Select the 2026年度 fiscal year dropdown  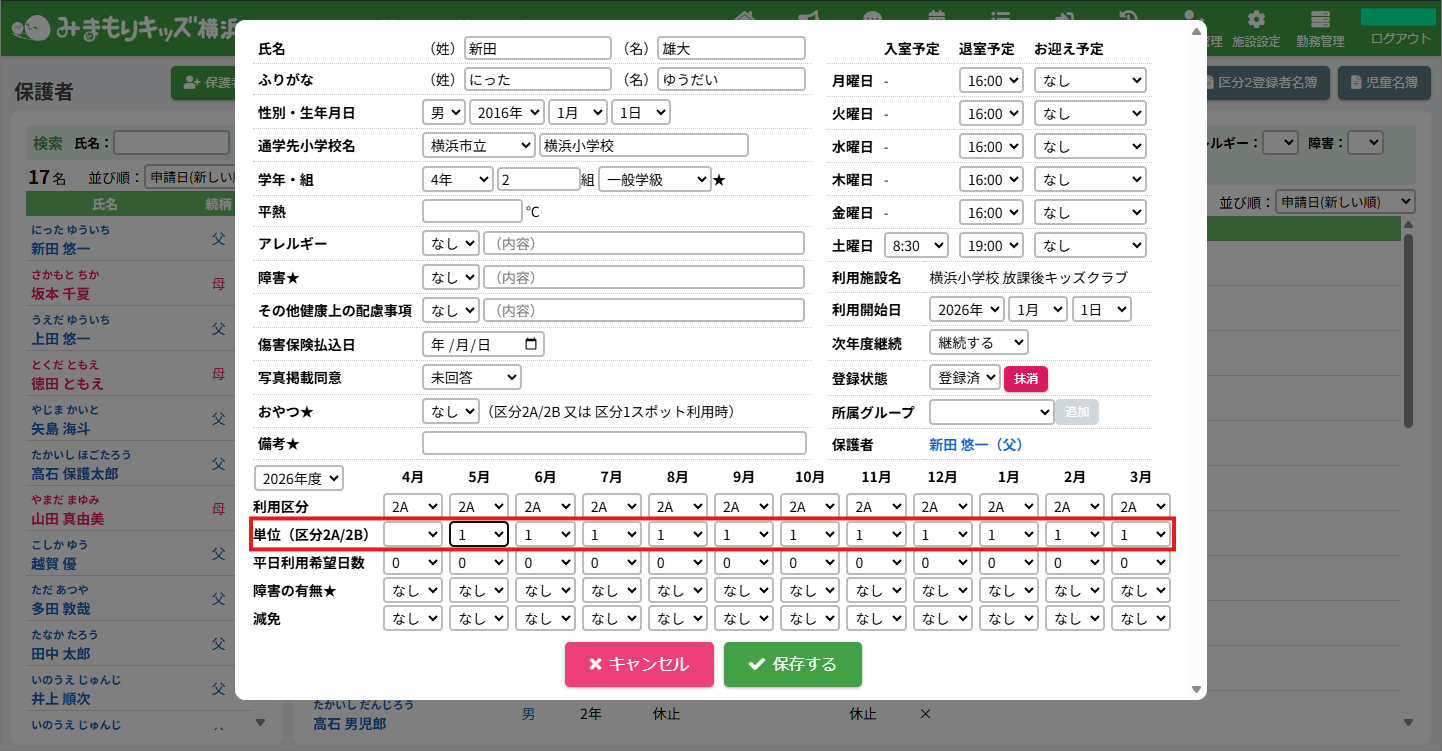tap(298, 478)
